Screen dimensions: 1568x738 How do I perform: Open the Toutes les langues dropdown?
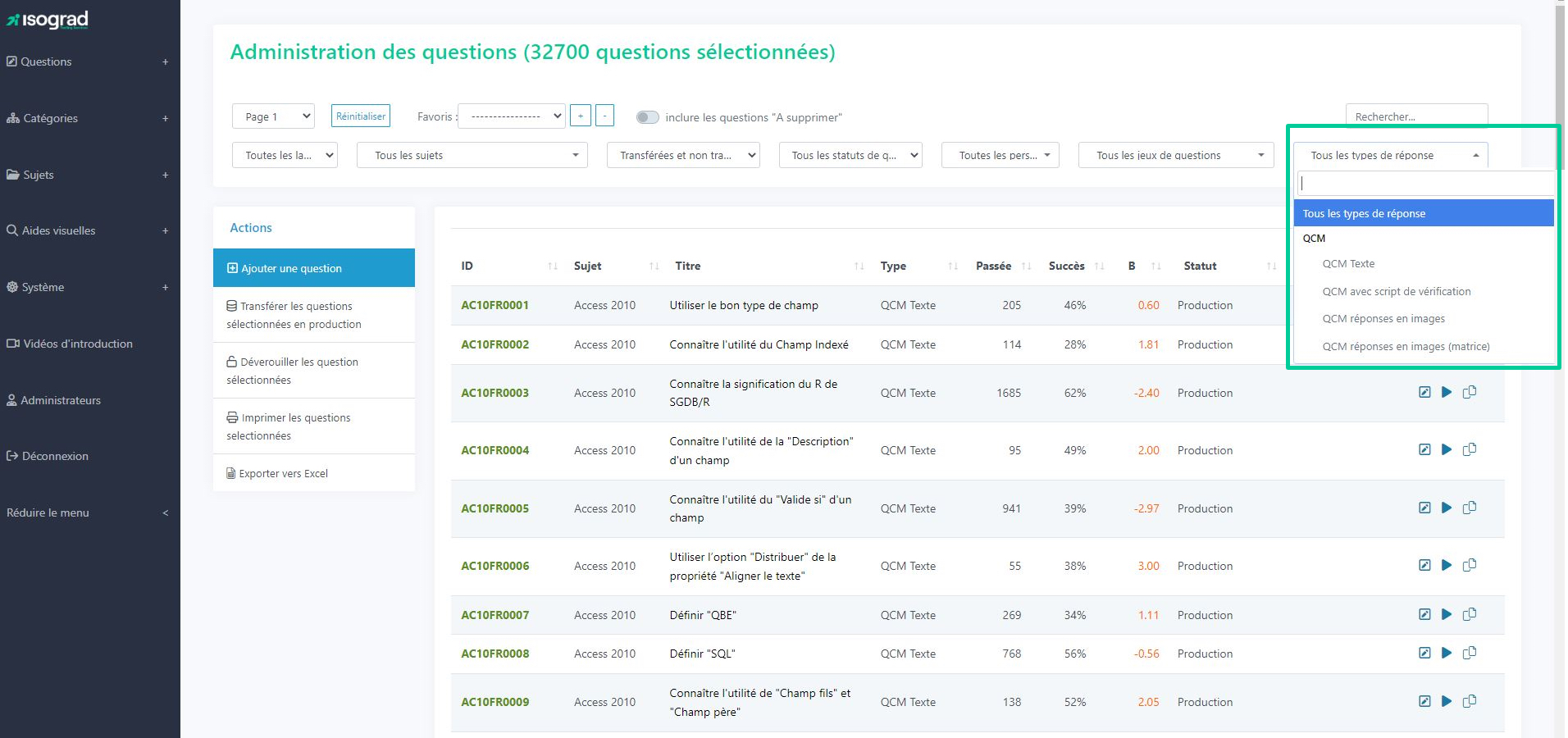point(285,155)
